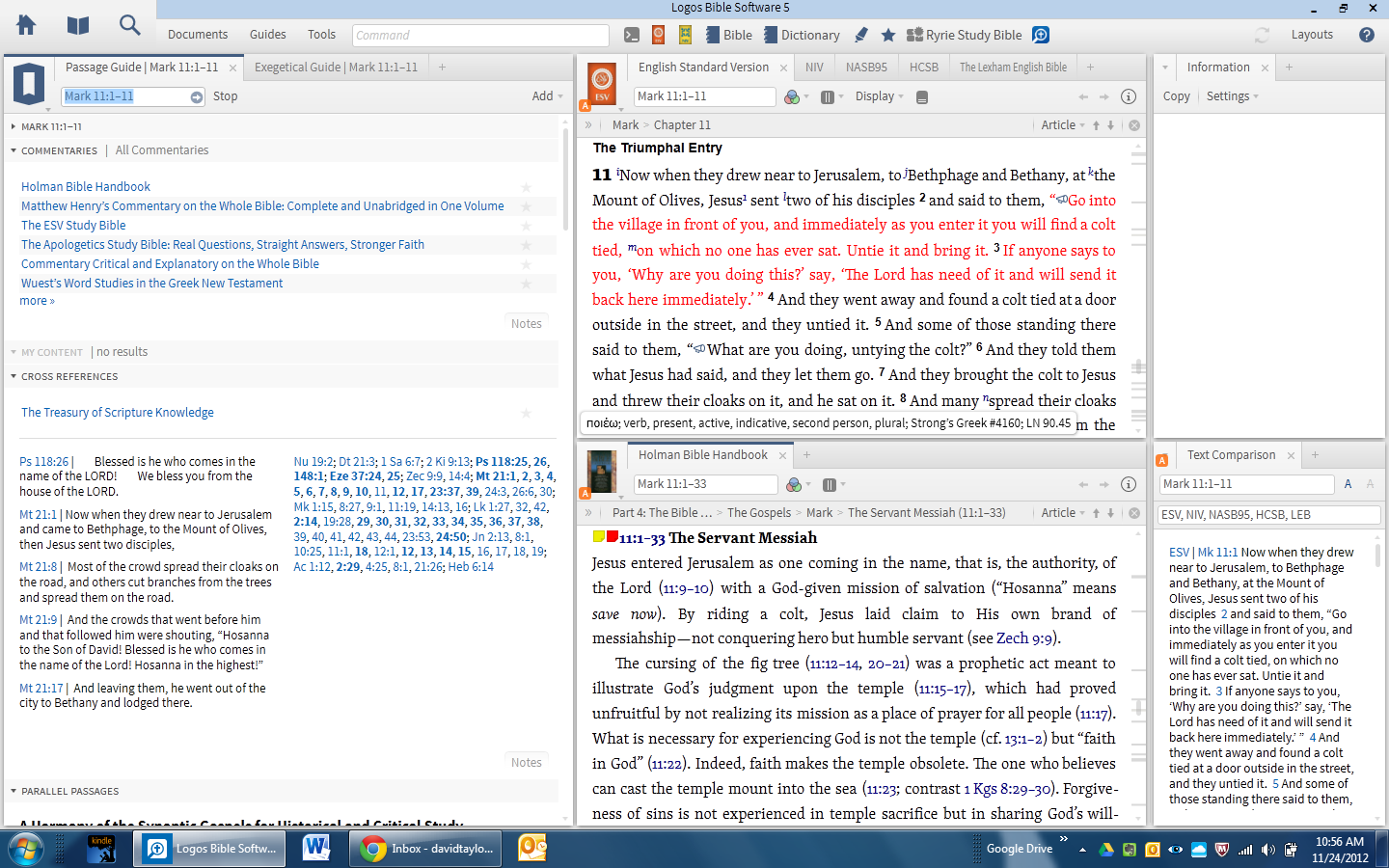Open parallel resources dropdown in ESV panel
This screenshot has height=868, width=1389.
tap(831, 96)
